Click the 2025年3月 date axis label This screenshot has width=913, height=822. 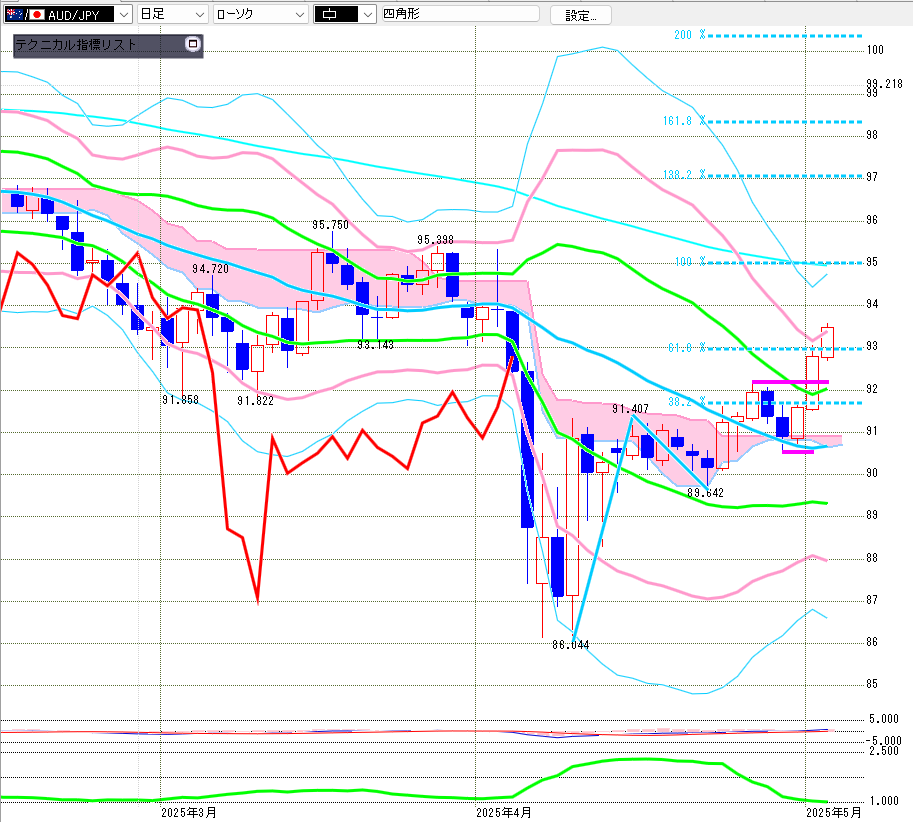click(189, 813)
